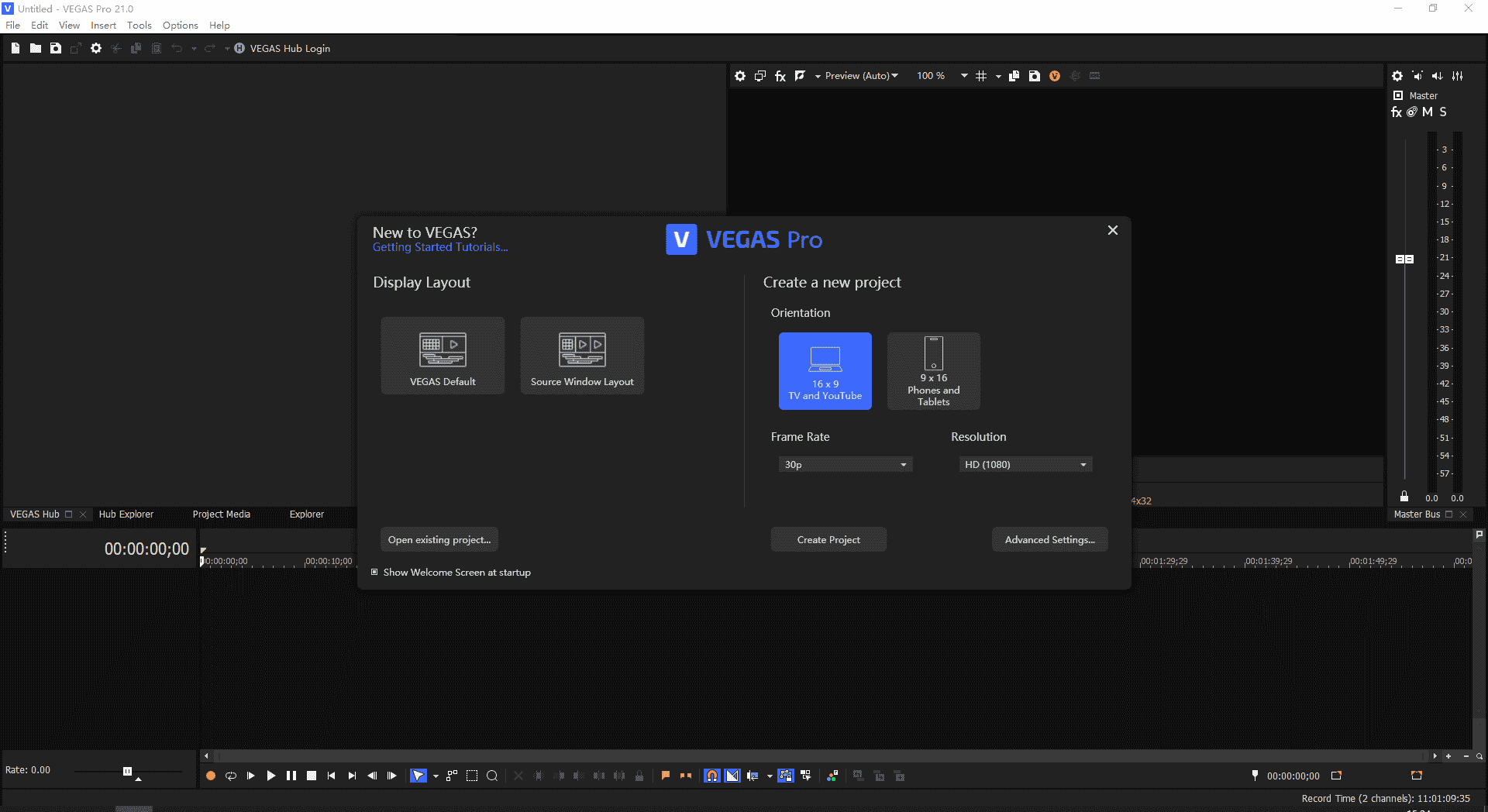The width and height of the screenshot is (1488, 812).
Task: Click split-screen view icon in preview toolbar
Action: point(801,76)
